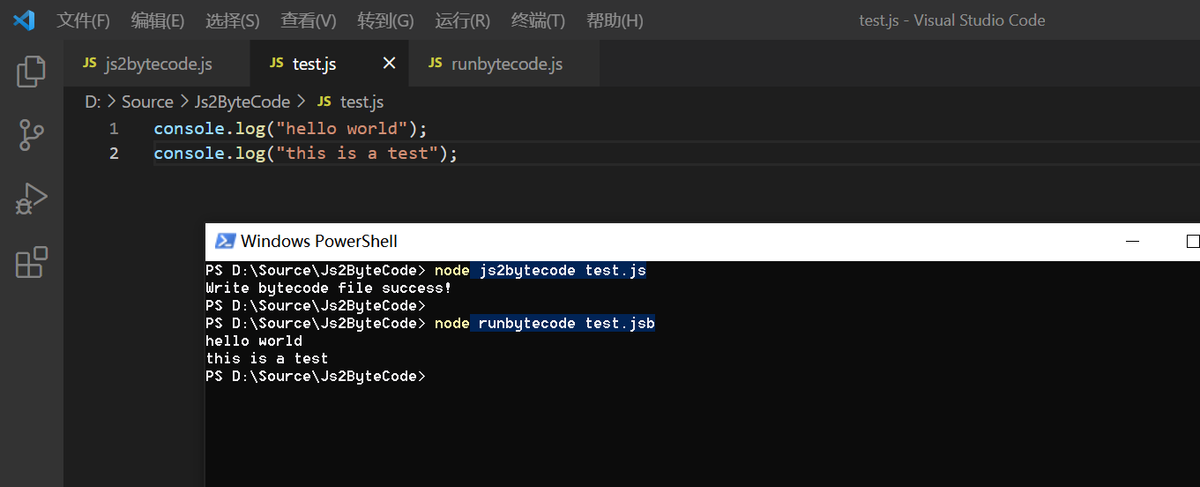Image resolution: width=1200 pixels, height=487 pixels.
Task: Click the D: breadcrumb segment
Action: click(93, 102)
